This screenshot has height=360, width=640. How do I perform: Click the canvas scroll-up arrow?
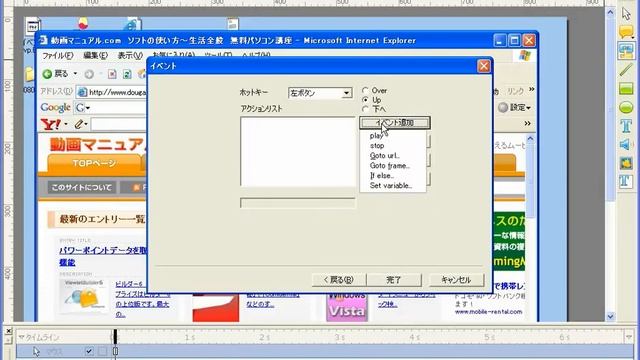tap(611, 12)
